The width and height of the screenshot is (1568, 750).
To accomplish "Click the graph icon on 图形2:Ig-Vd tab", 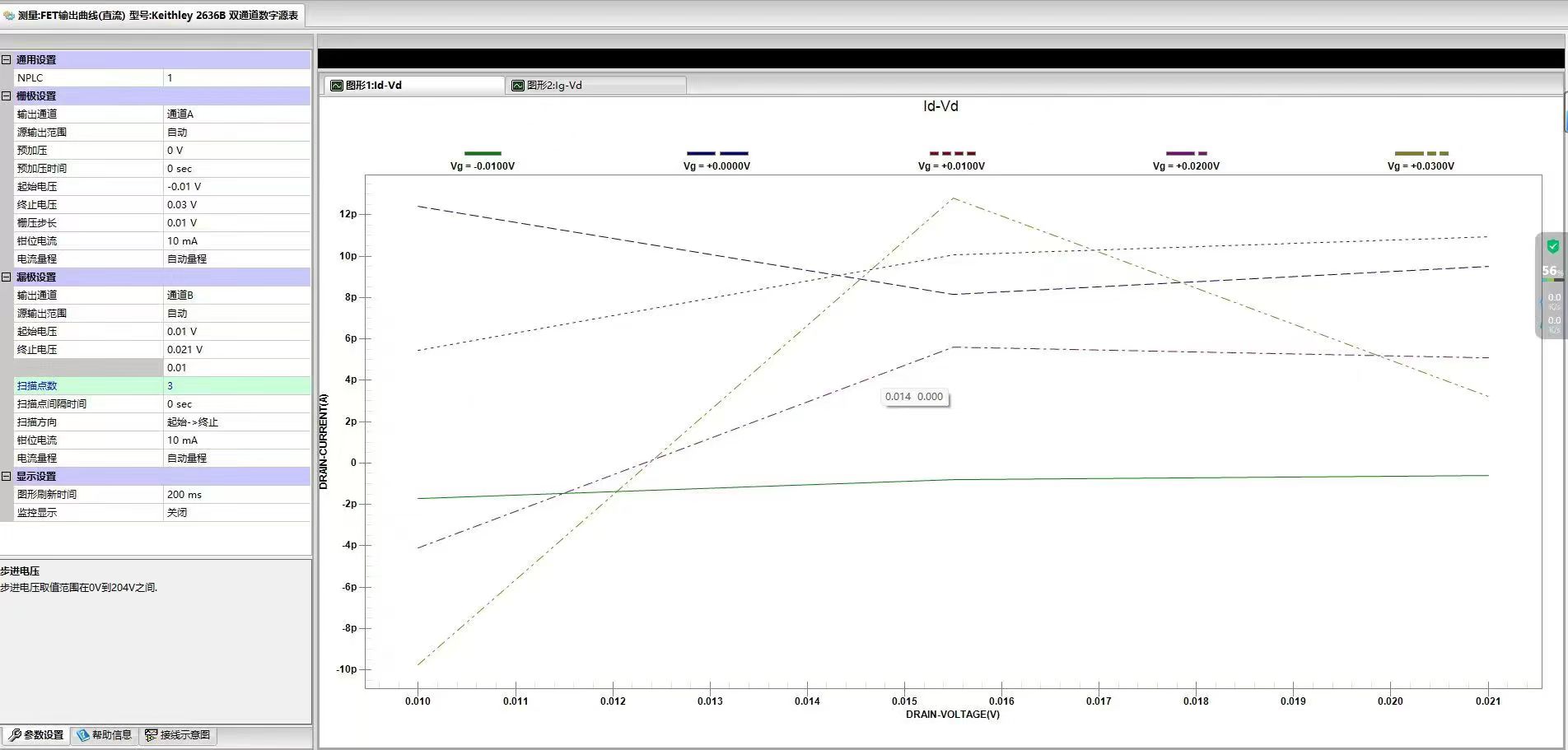I will coord(518,86).
